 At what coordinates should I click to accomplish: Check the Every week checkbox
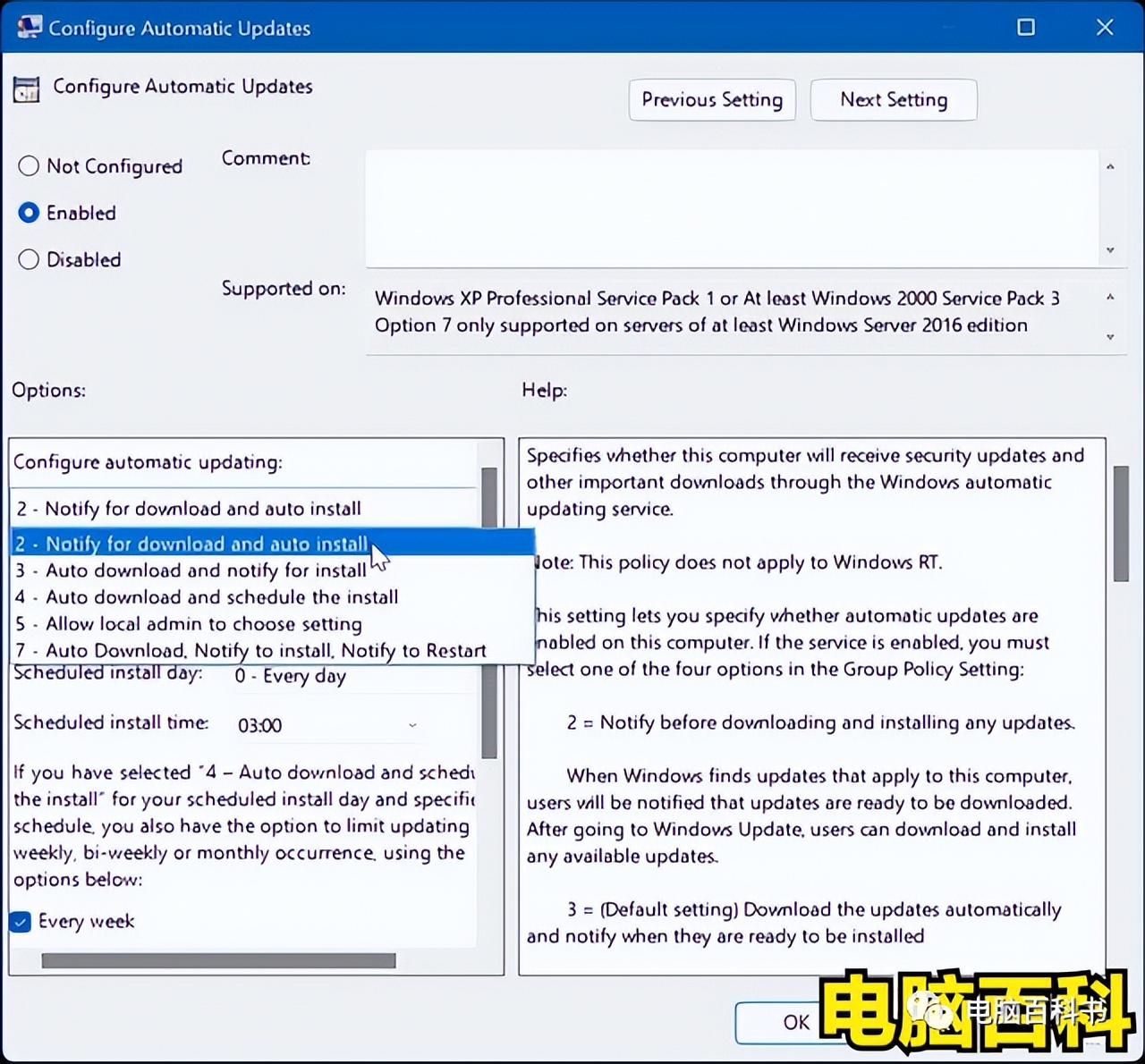(20, 921)
